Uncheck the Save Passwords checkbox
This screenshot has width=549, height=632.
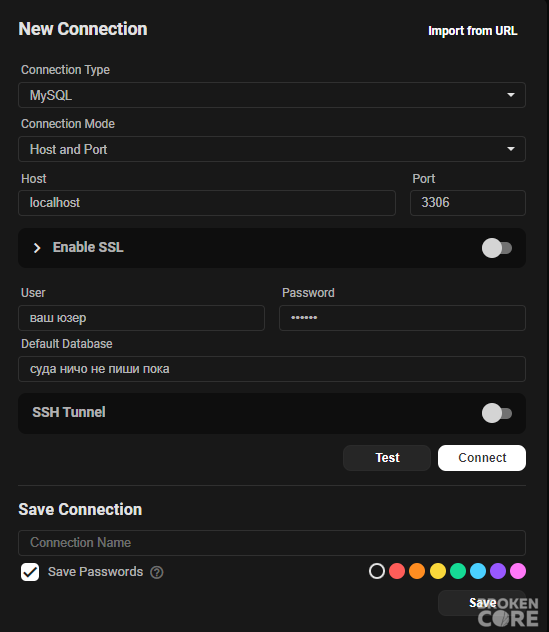click(30, 572)
